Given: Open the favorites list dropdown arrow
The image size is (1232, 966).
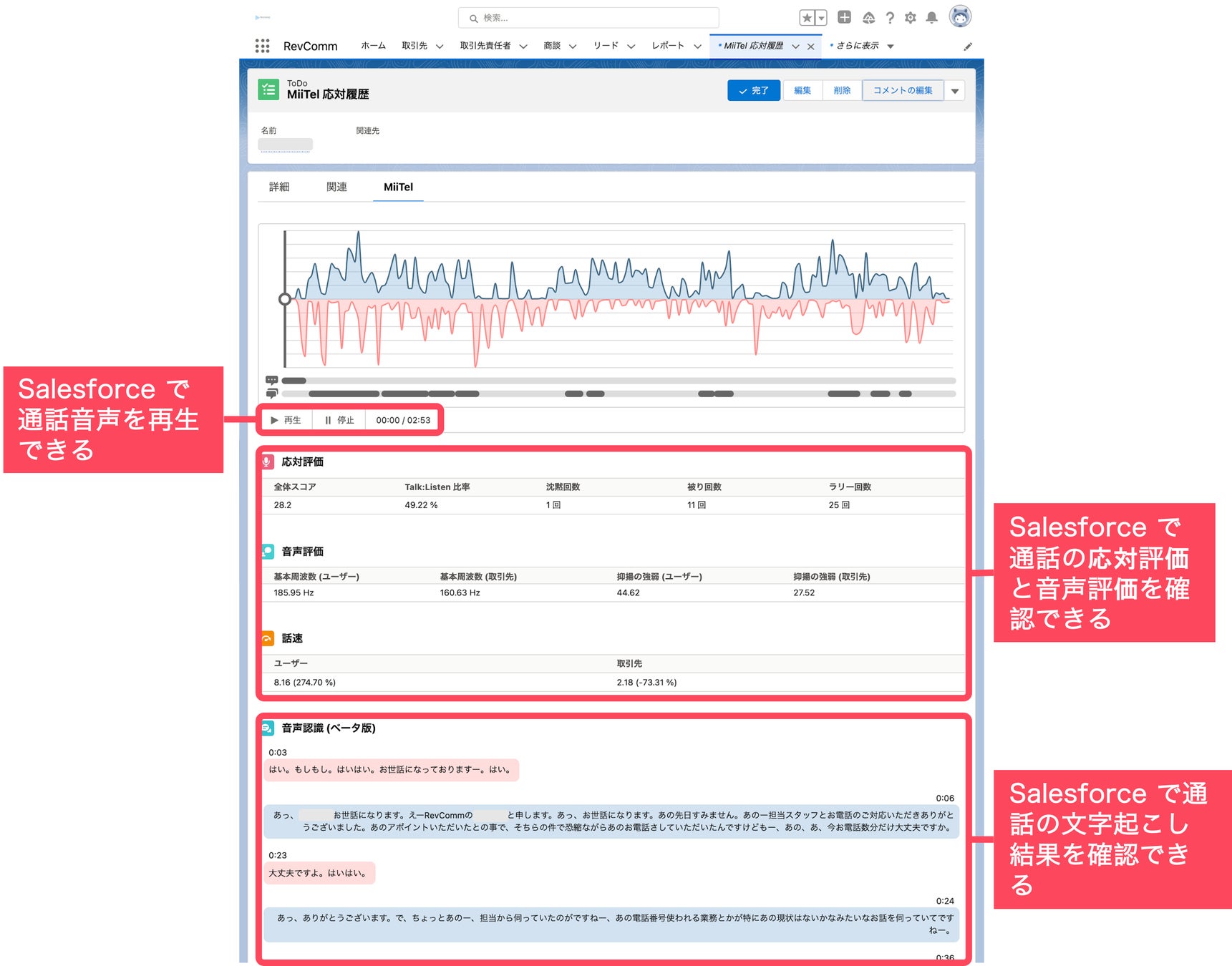Looking at the screenshot, I should [821, 18].
